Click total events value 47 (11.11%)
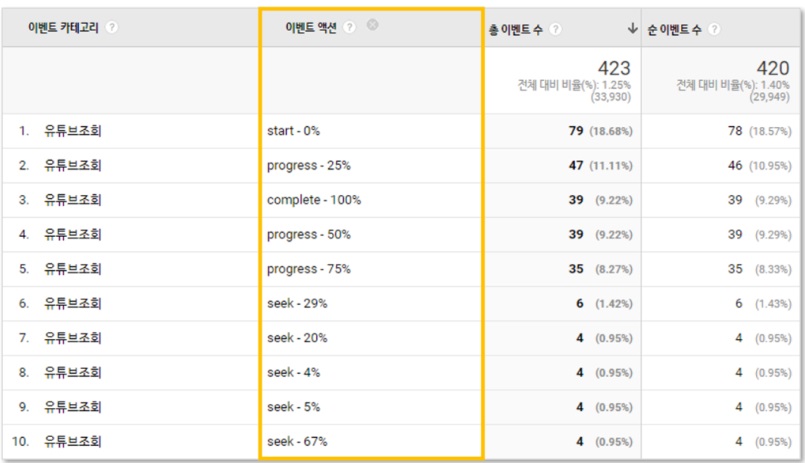The width and height of the screenshot is (805, 463). coord(600,165)
